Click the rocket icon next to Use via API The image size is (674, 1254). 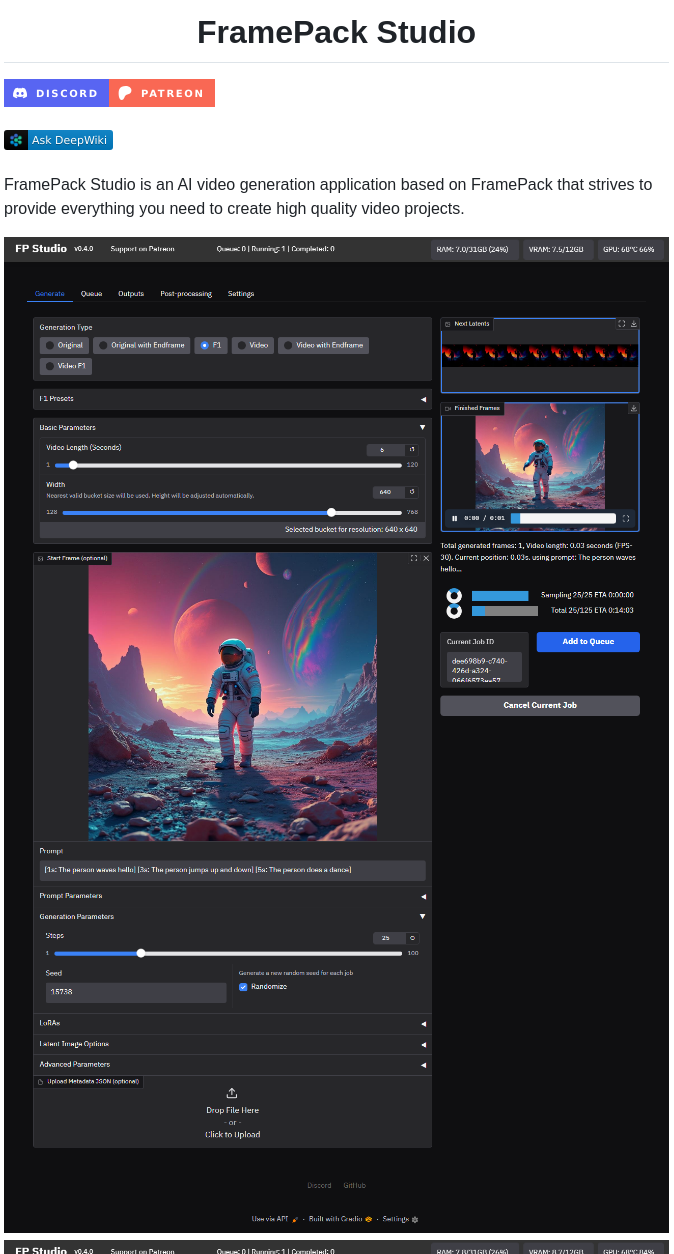click(294, 1219)
